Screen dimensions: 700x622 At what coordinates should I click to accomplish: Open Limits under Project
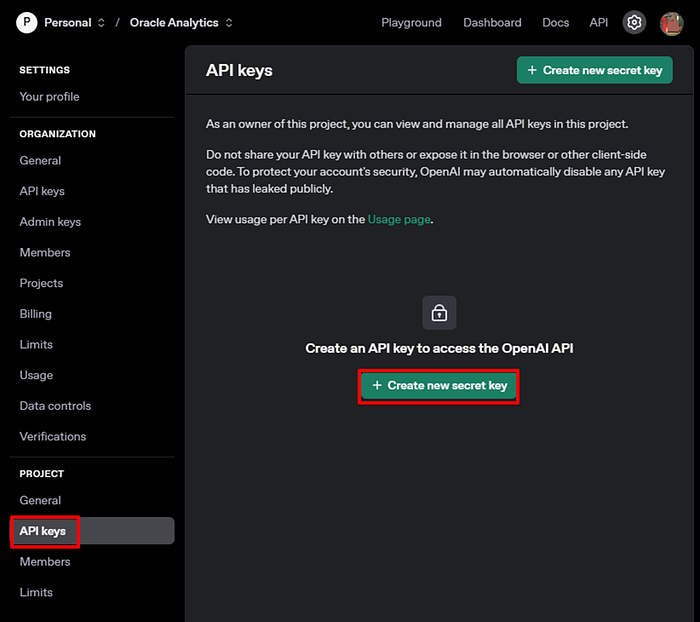pyautogui.click(x=36, y=592)
